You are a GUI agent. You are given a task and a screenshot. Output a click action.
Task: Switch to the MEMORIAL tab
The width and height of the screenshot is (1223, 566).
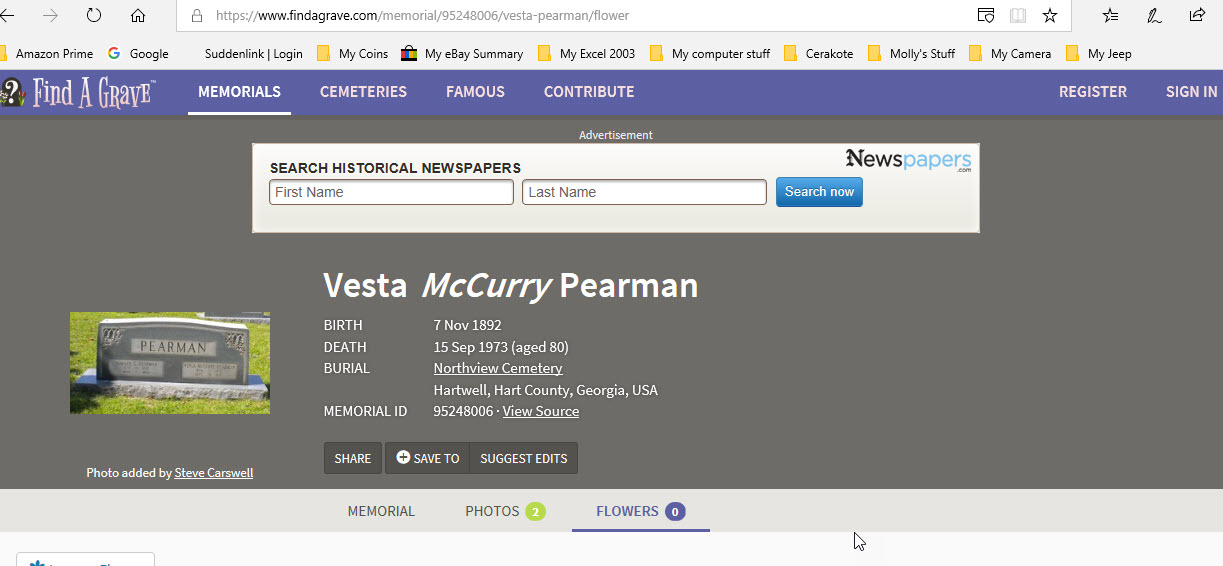point(381,511)
